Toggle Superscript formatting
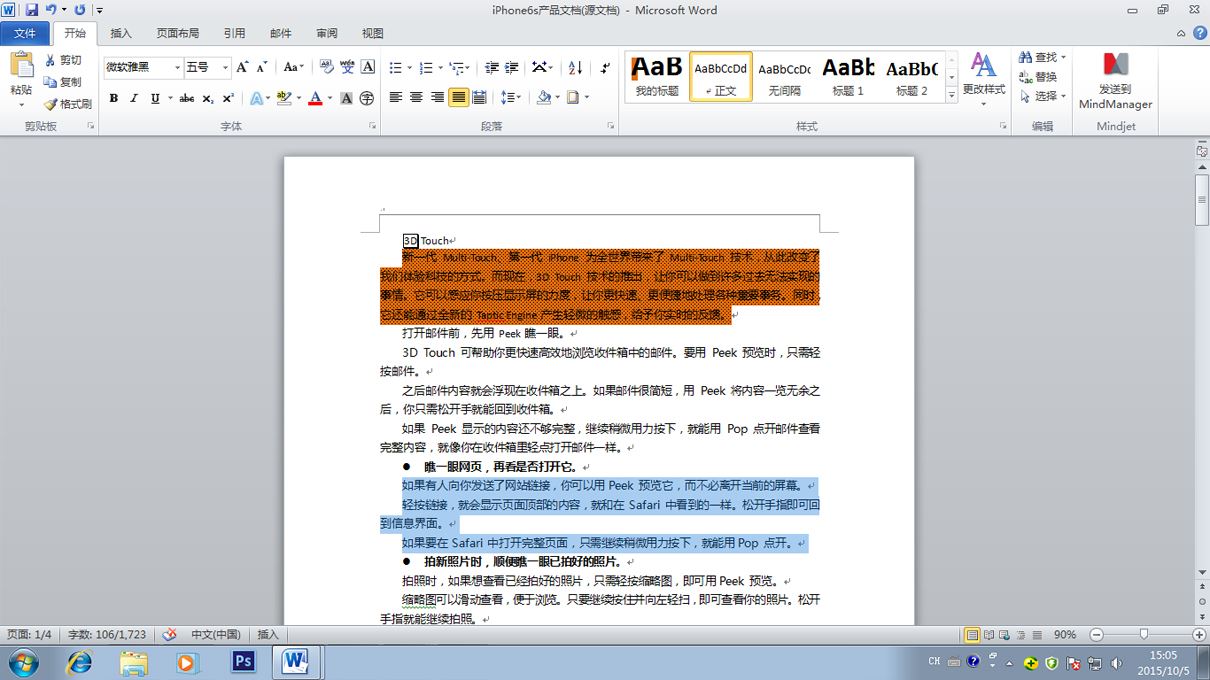The height and width of the screenshot is (680, 1210). pos(228,98)
